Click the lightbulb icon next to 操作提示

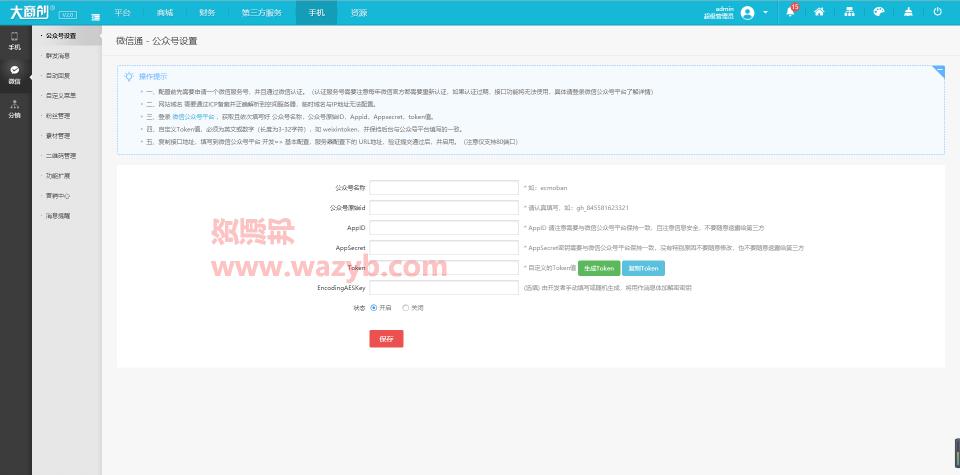(129, 76)
